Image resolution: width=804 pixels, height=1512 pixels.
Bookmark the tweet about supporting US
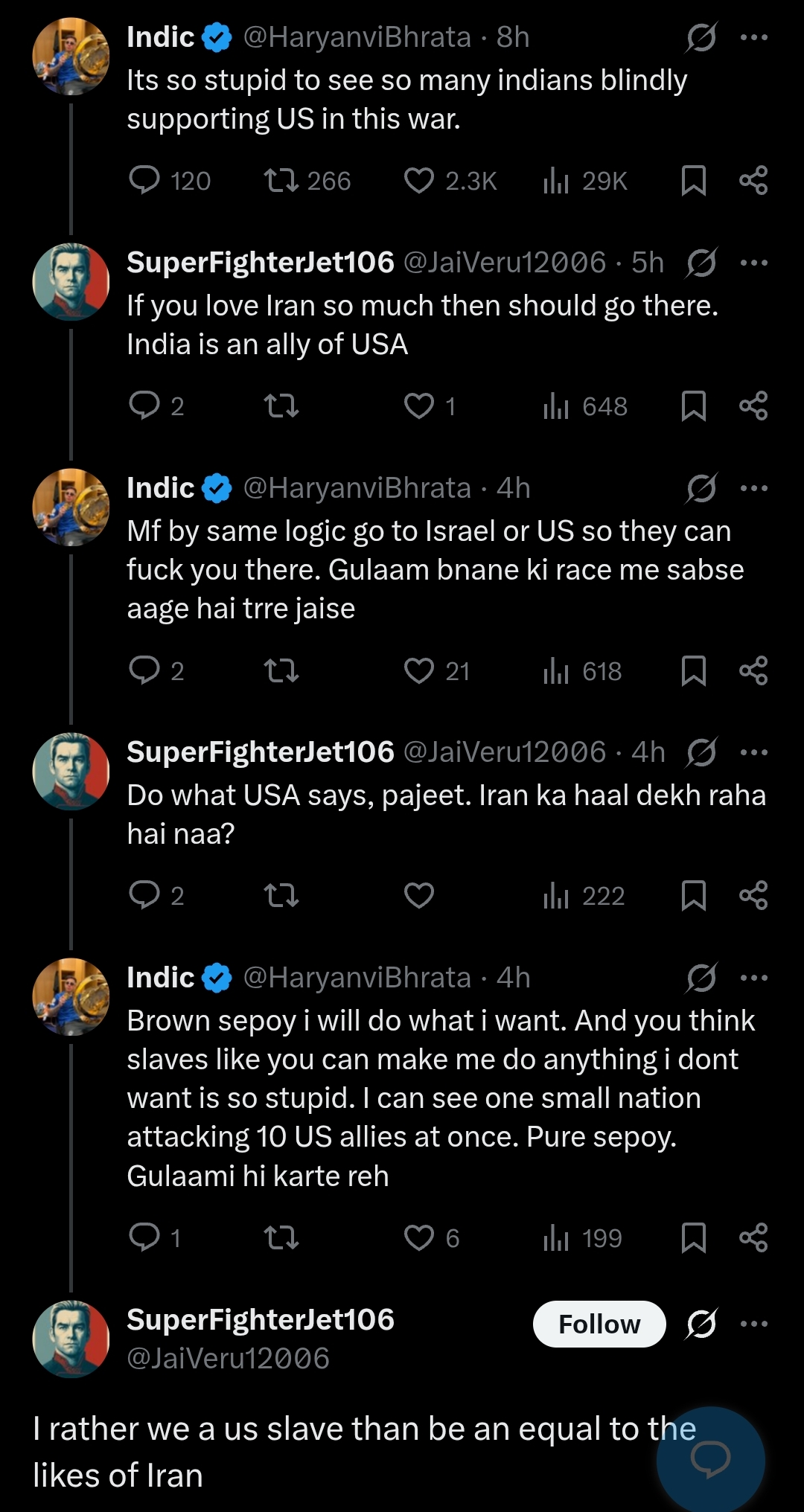(x=693, y=180)
